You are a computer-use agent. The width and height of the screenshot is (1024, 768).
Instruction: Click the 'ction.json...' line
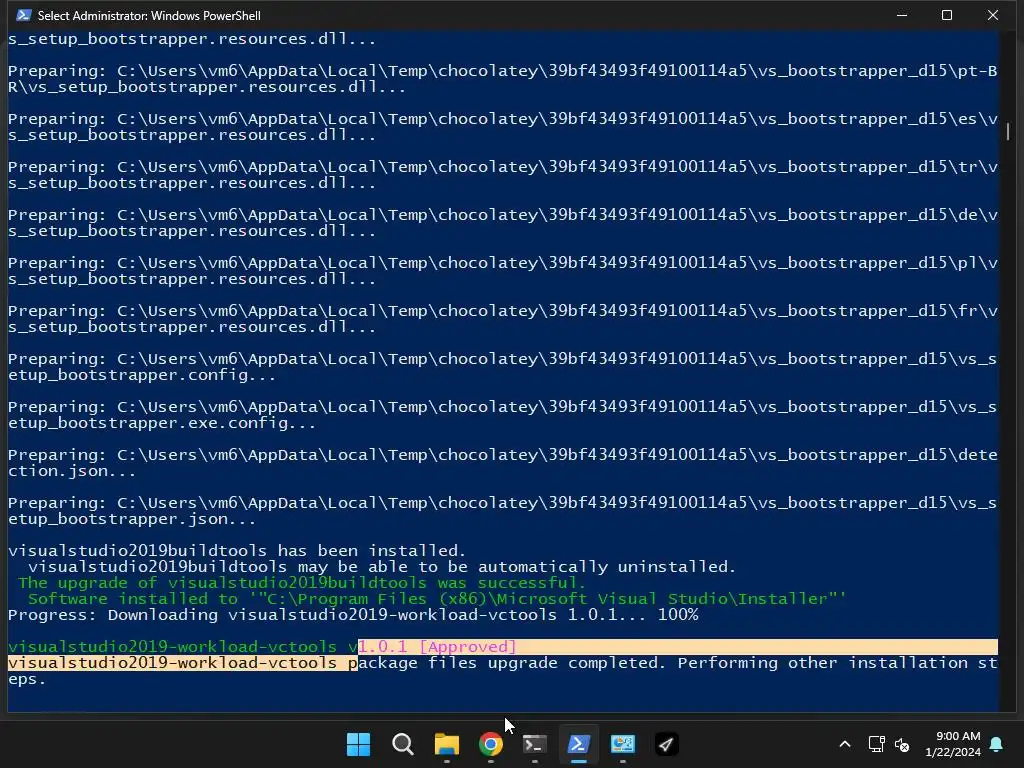[72, 471]
